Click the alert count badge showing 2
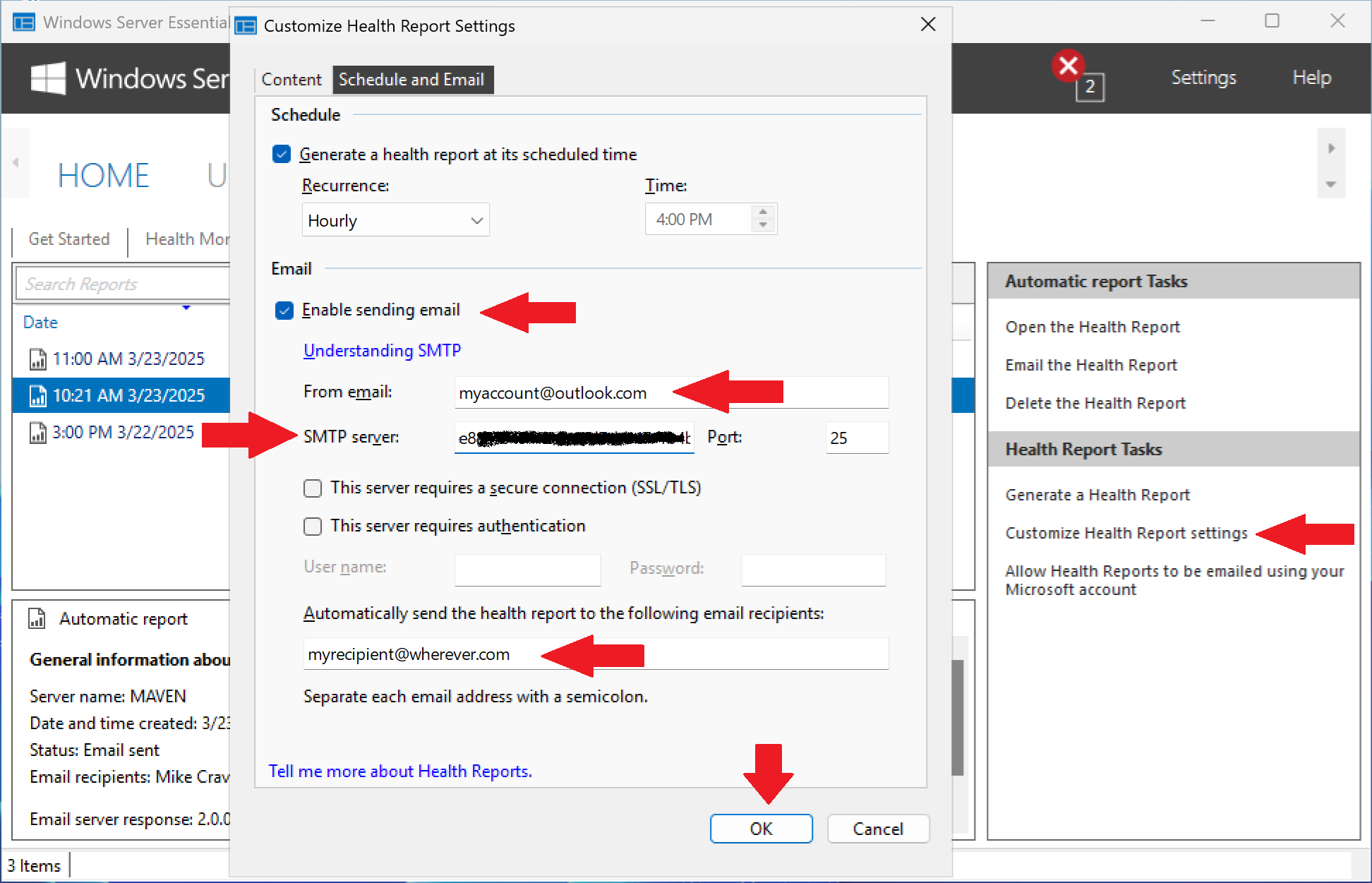The height and width of the screenshot is (883, 1372). pyautogui.click(x=1090, y=87)
